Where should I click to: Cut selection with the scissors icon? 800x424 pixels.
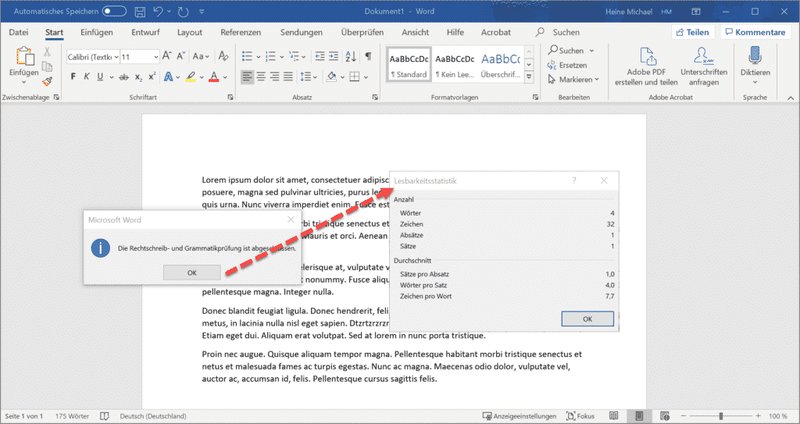coord(47,52)
